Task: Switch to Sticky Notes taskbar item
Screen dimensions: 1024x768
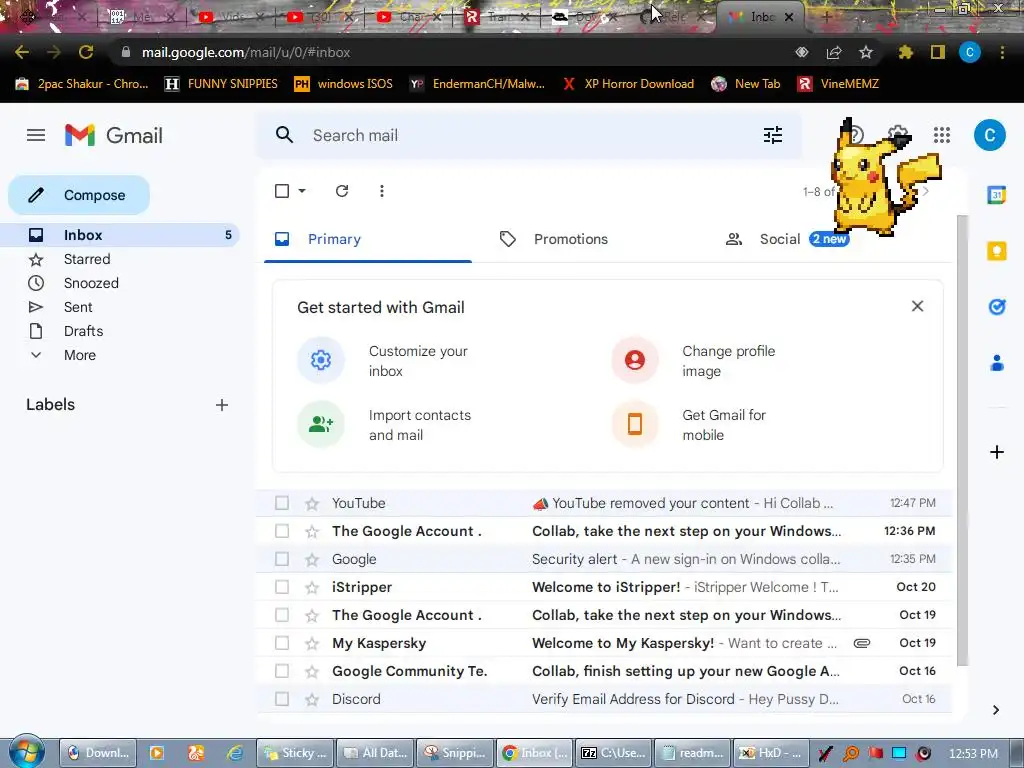Action: click(x=295, y=753)
